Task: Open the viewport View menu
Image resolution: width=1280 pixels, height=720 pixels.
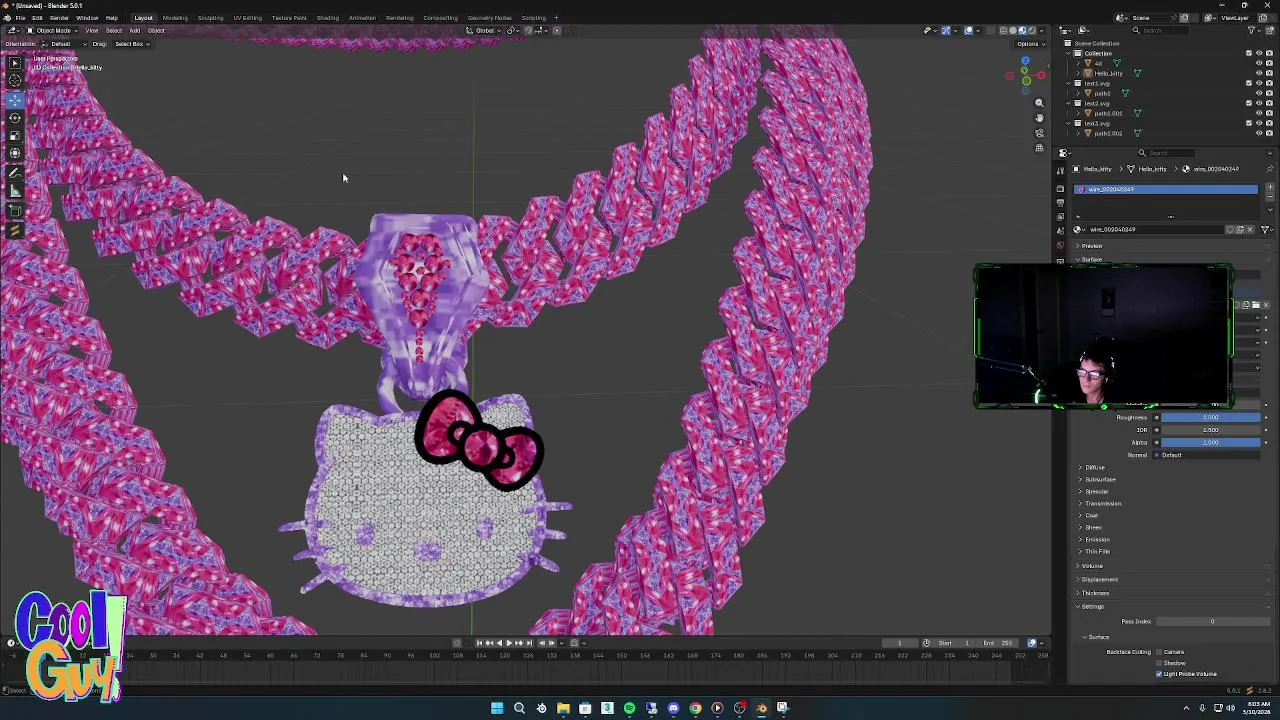Action: pos(91,30)
